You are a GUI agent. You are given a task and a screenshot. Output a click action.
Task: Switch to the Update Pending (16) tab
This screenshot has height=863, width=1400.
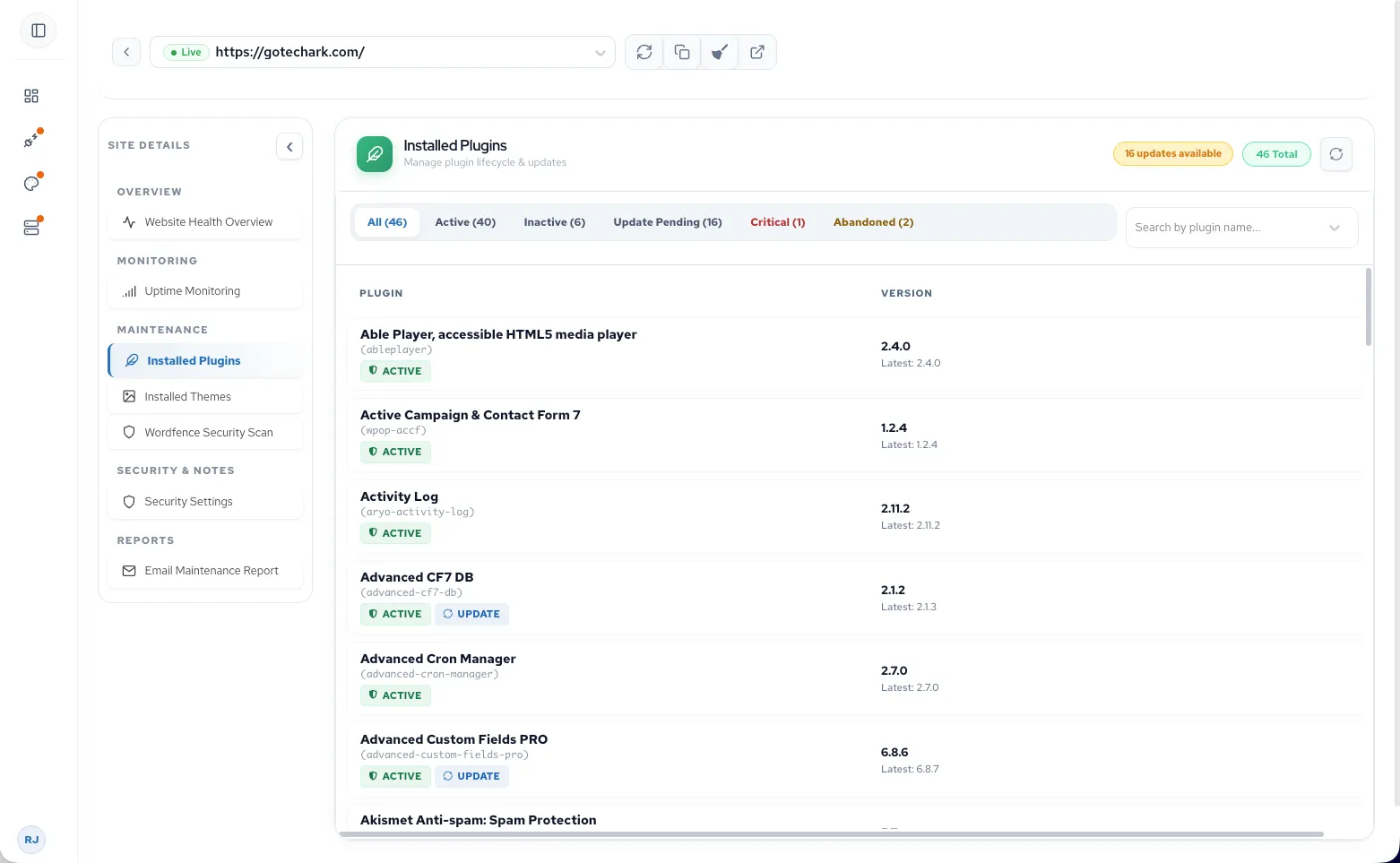click(x=668, y=222)
